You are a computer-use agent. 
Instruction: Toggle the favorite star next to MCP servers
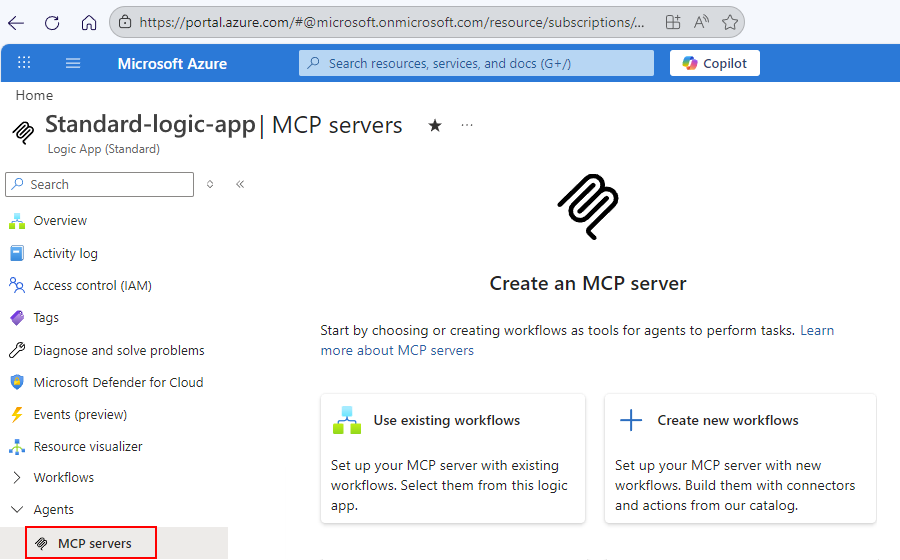435,125
